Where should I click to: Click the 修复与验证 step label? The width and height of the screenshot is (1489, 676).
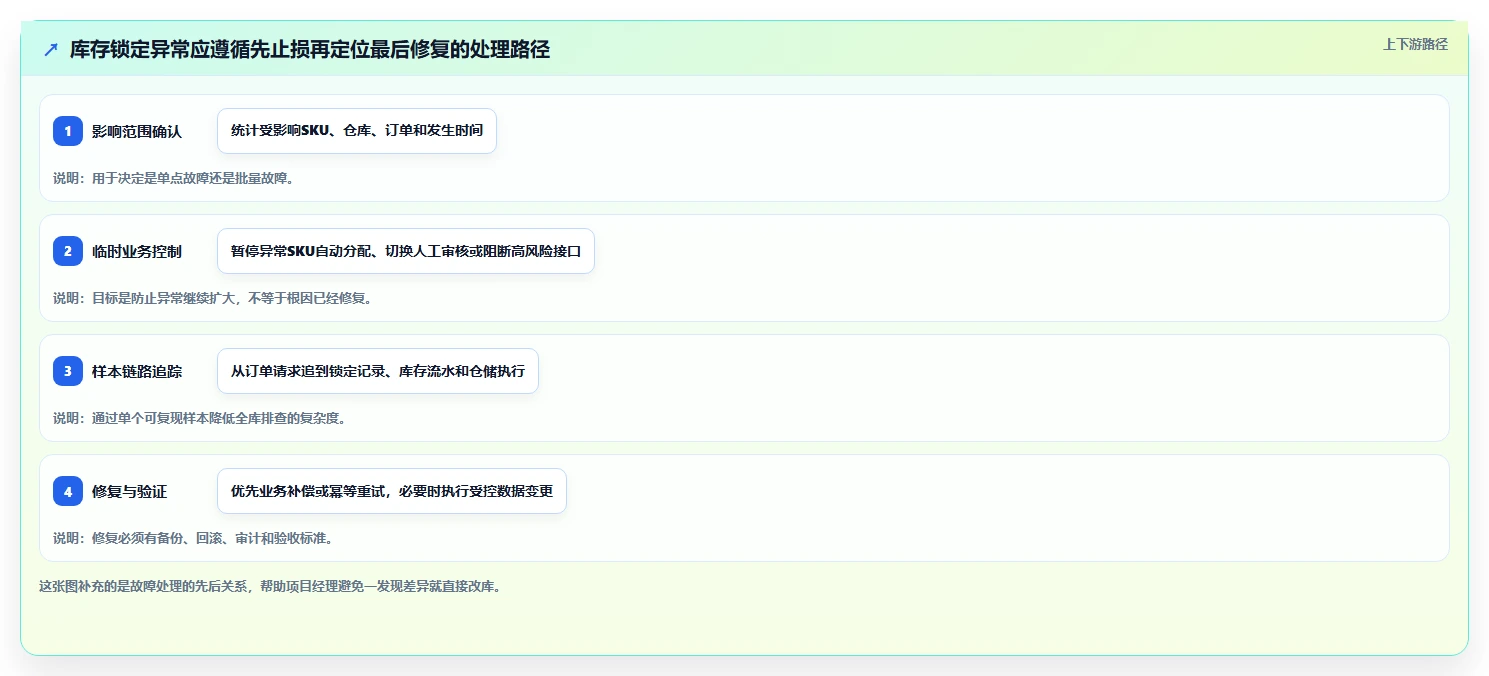(x=130, y=491)
